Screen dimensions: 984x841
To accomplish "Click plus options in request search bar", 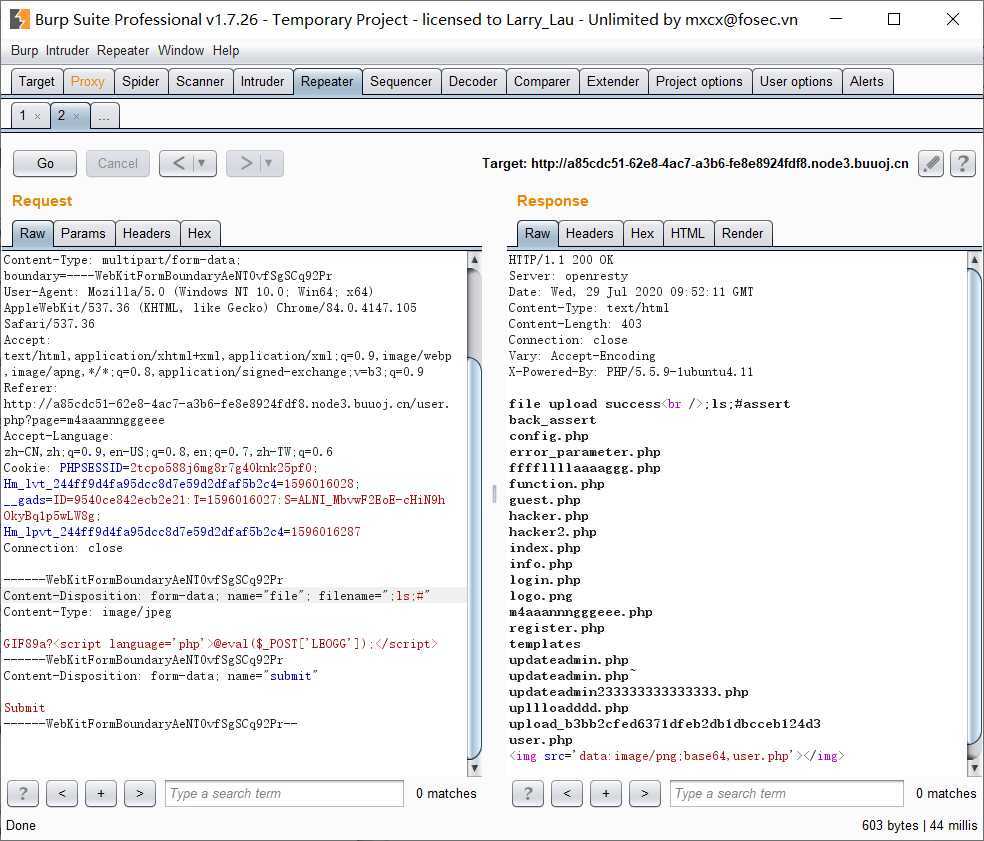I will point(101,793).
